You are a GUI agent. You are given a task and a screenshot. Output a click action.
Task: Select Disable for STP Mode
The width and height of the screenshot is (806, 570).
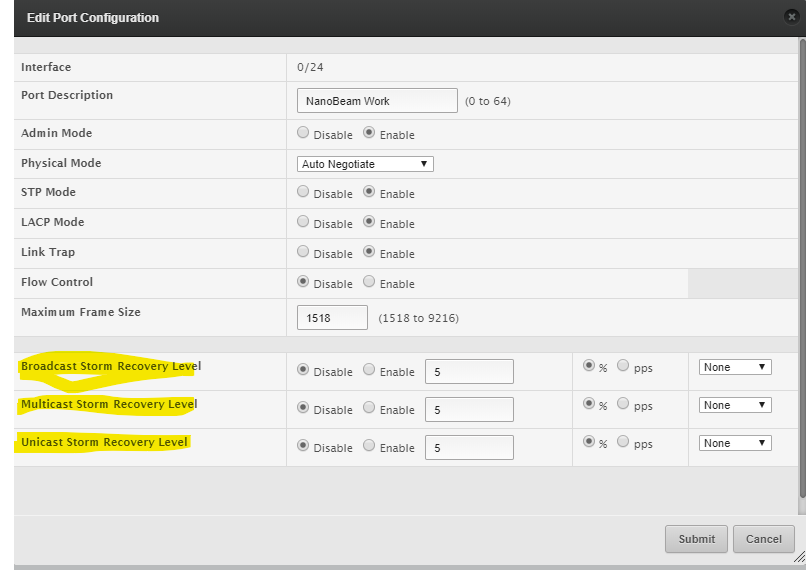303,192
